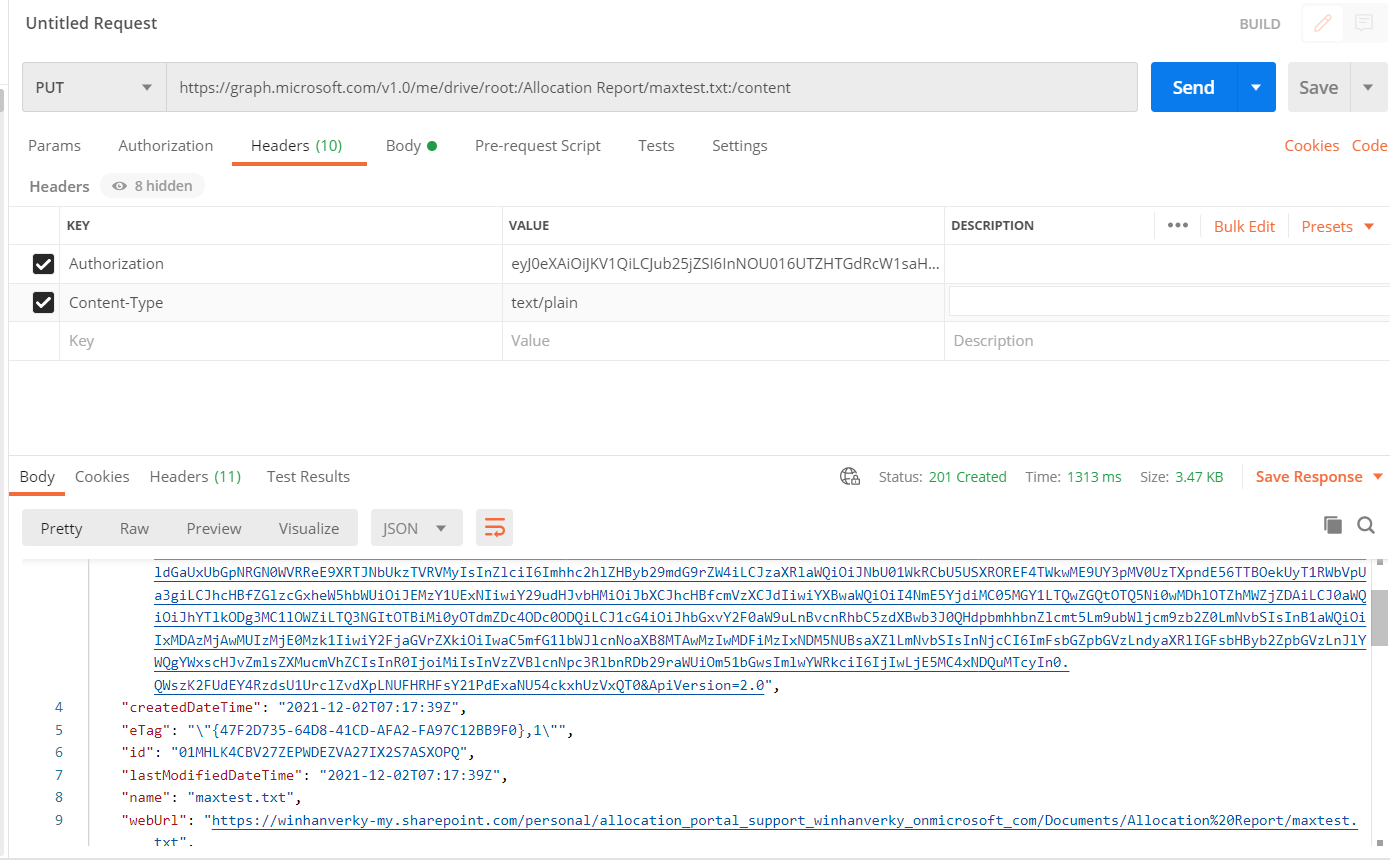Click the Bulk Edit link
1390x863 pixels.
pos(1244,226)
